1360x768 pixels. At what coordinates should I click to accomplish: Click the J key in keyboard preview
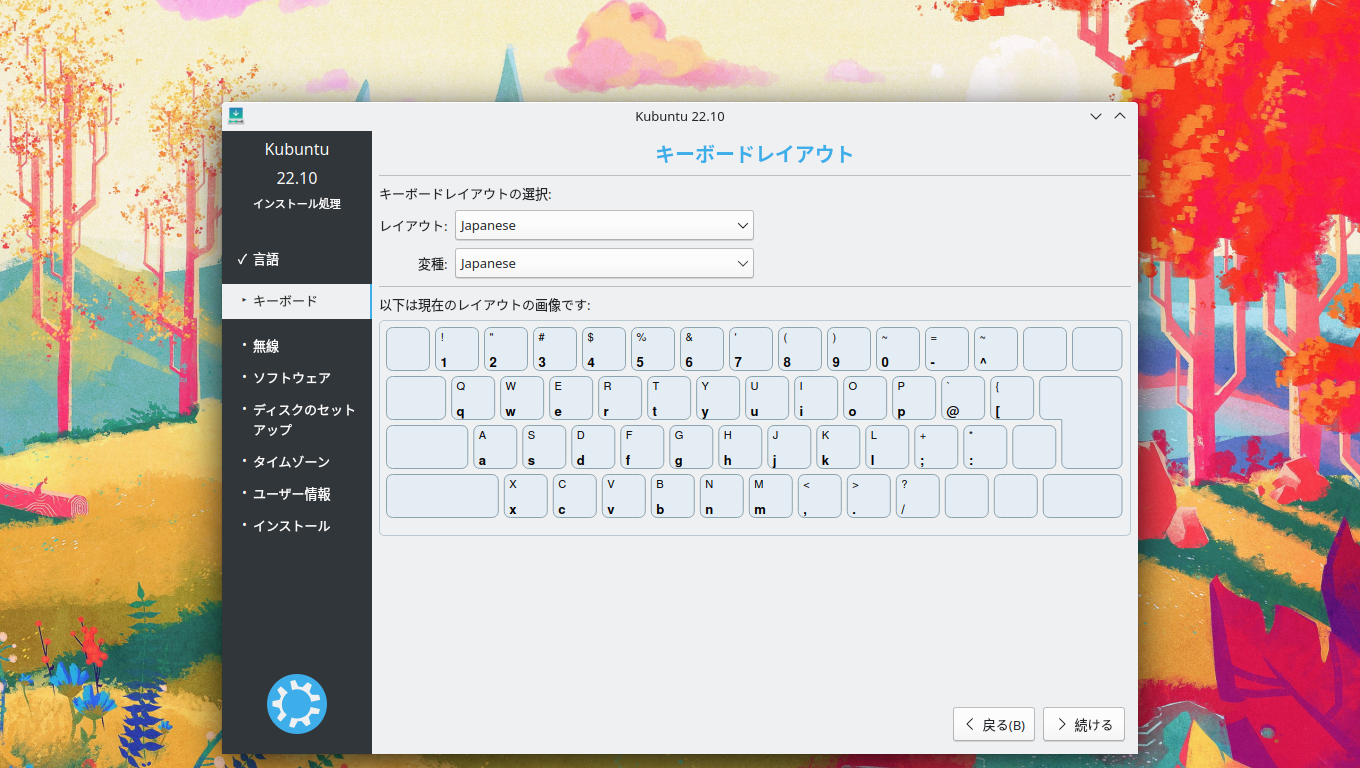(x=789, y=447)
